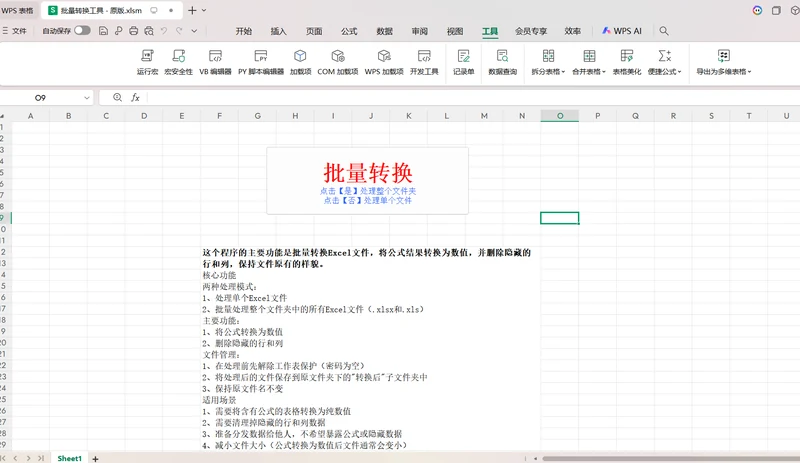The image size is (800, 463).
Task: Open print preview from quick toolbar
Action: tap(149, 31)
